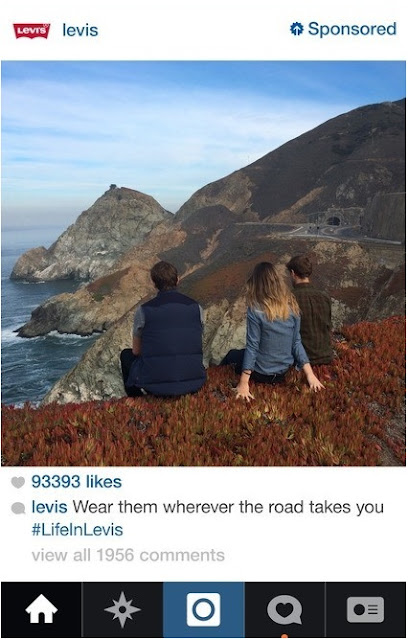Click levis username in the caption
Viewport: 408px width, 640px height.
pos(49,507)
